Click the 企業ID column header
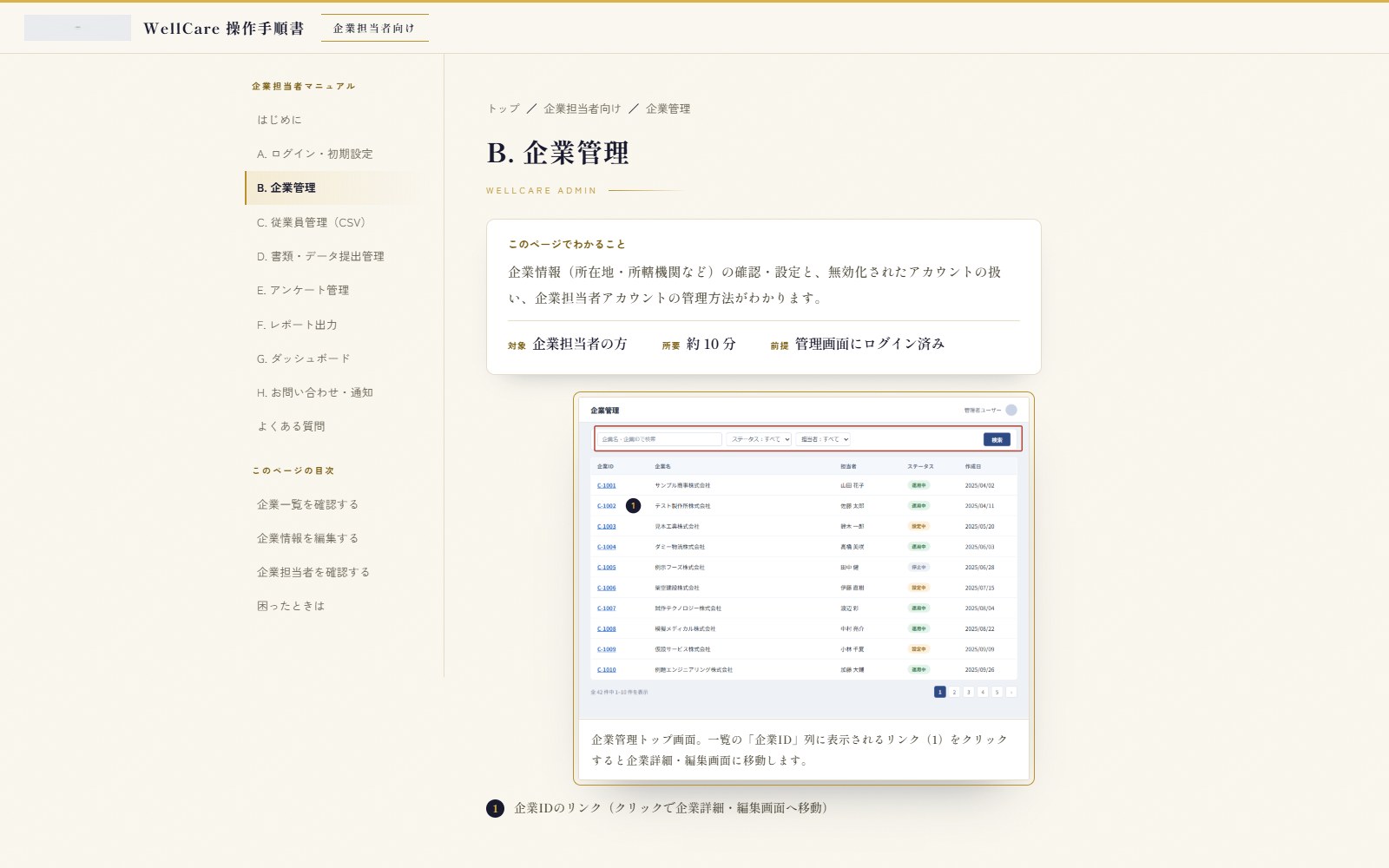This screenshot has height=868, width=1389. tap(606, 467)
